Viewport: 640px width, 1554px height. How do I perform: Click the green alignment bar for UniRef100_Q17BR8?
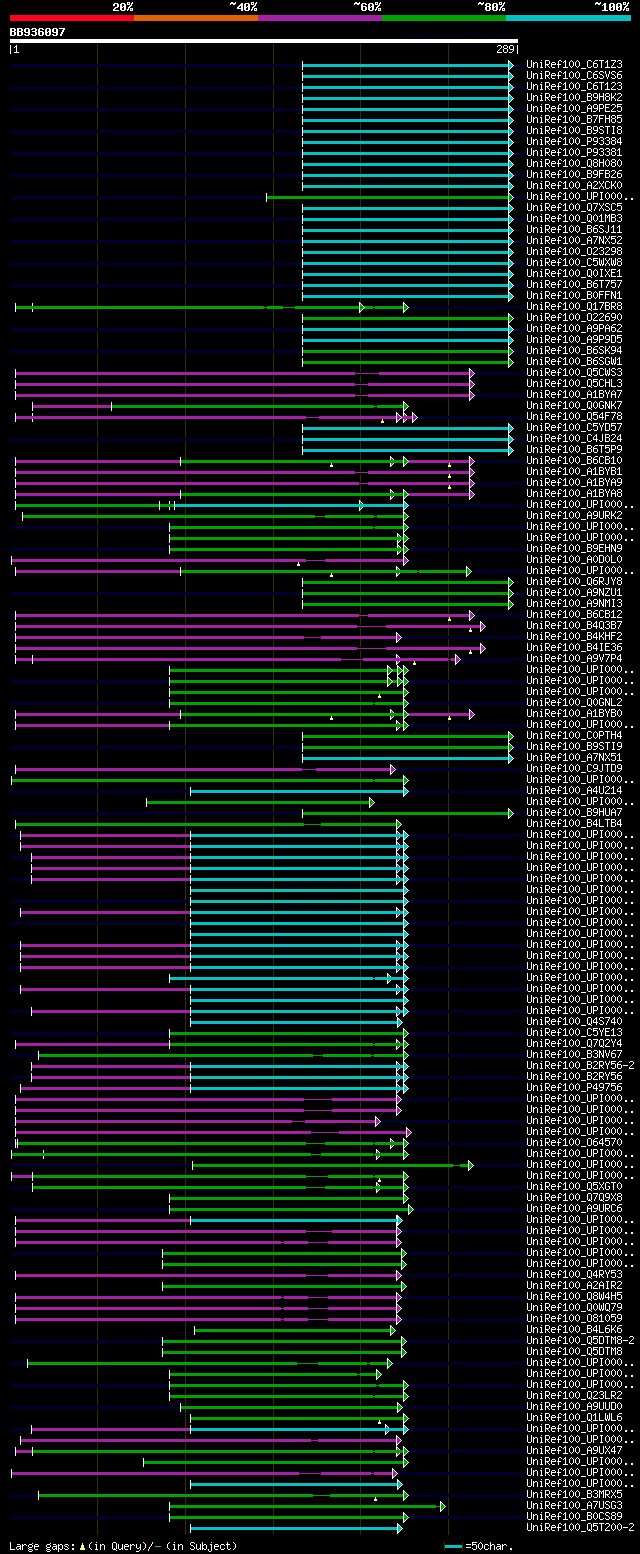coord(212,307)
